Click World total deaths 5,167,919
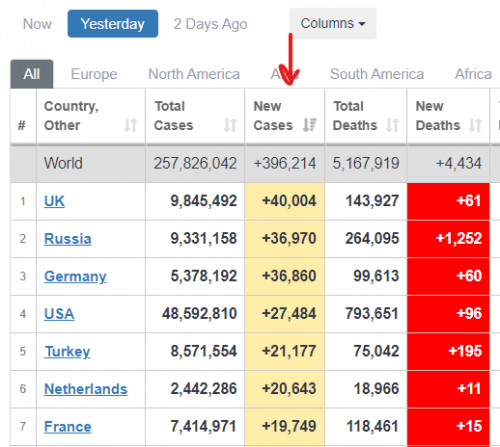500x447 pixels. (x=366, y=163)
